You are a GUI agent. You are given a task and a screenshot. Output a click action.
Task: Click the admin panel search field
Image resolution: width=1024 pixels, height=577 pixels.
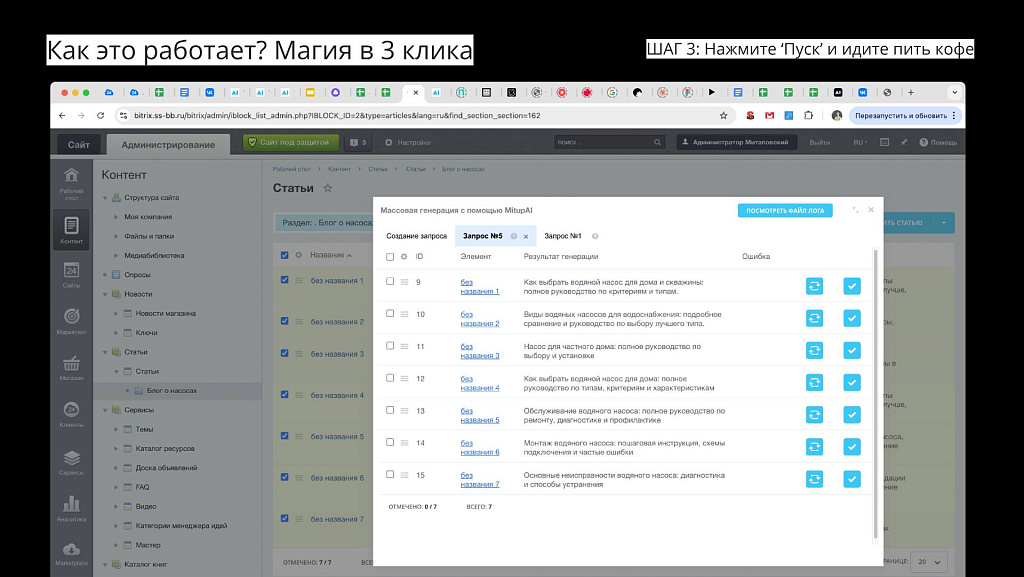coord(608,143)
